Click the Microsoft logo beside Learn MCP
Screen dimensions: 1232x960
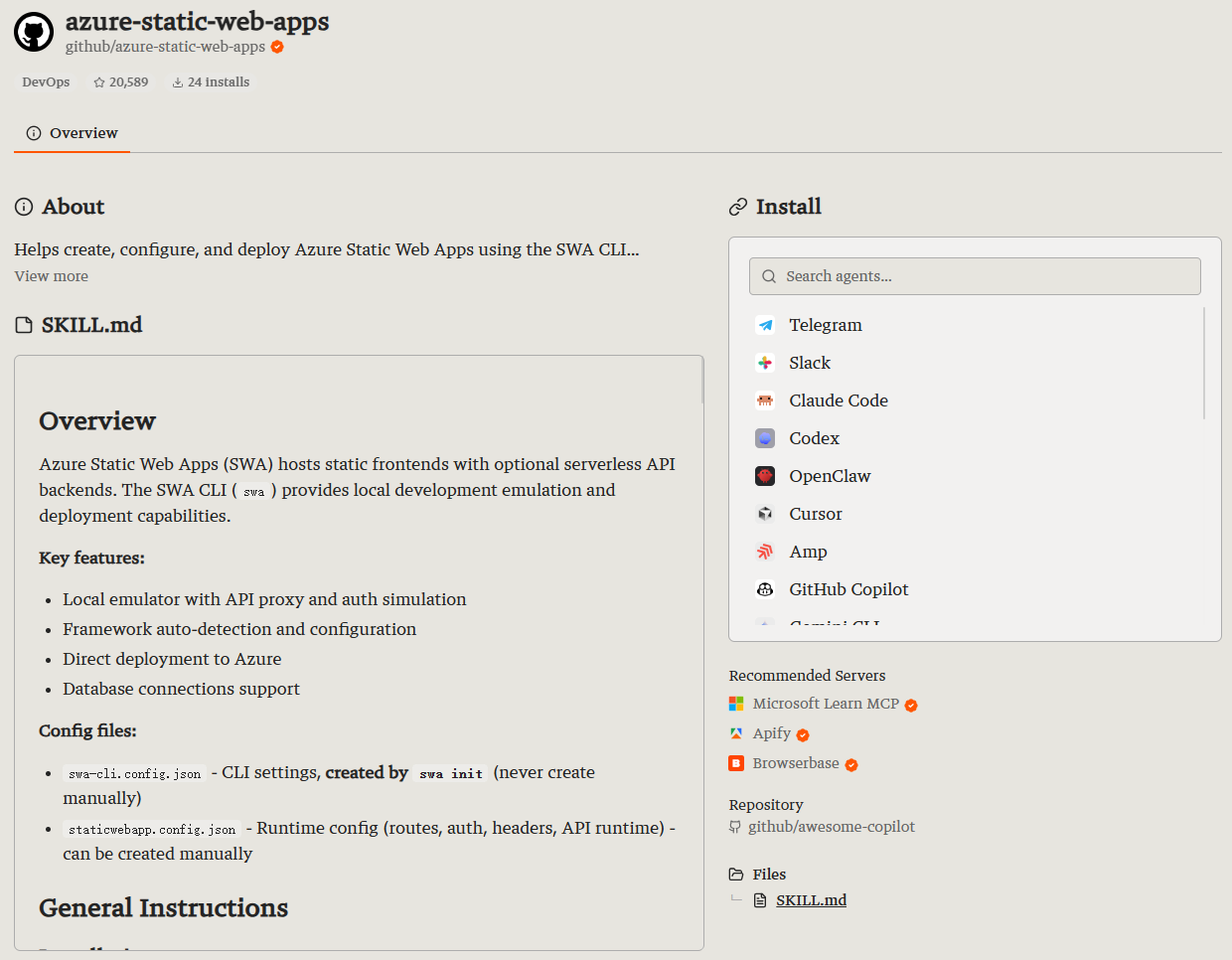(x=736, y=704)
